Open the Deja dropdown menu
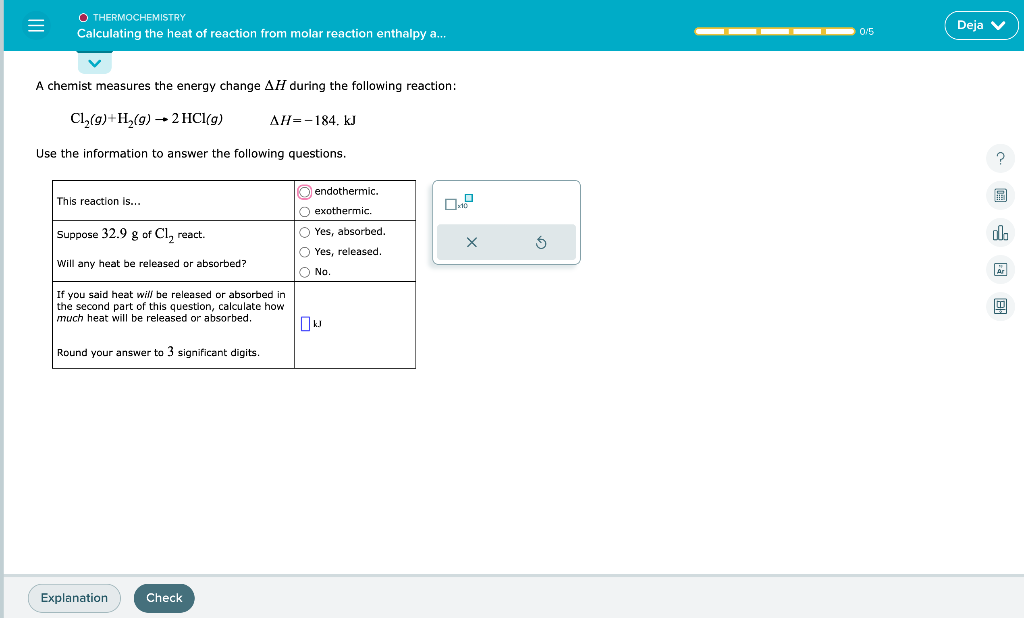1024x618 pixels. pyautogui.click(x=981, y=25)
